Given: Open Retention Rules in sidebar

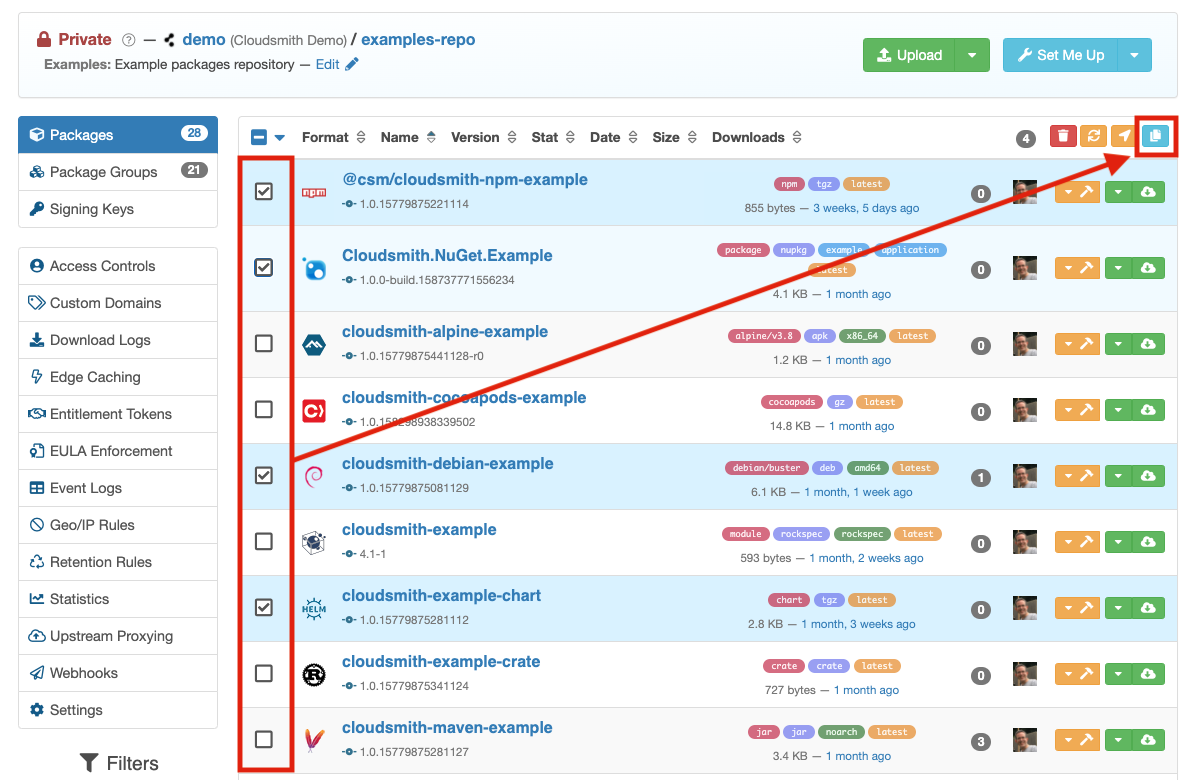Looking at the screenshot, I should pyautogui.click(x=118, y=562).
